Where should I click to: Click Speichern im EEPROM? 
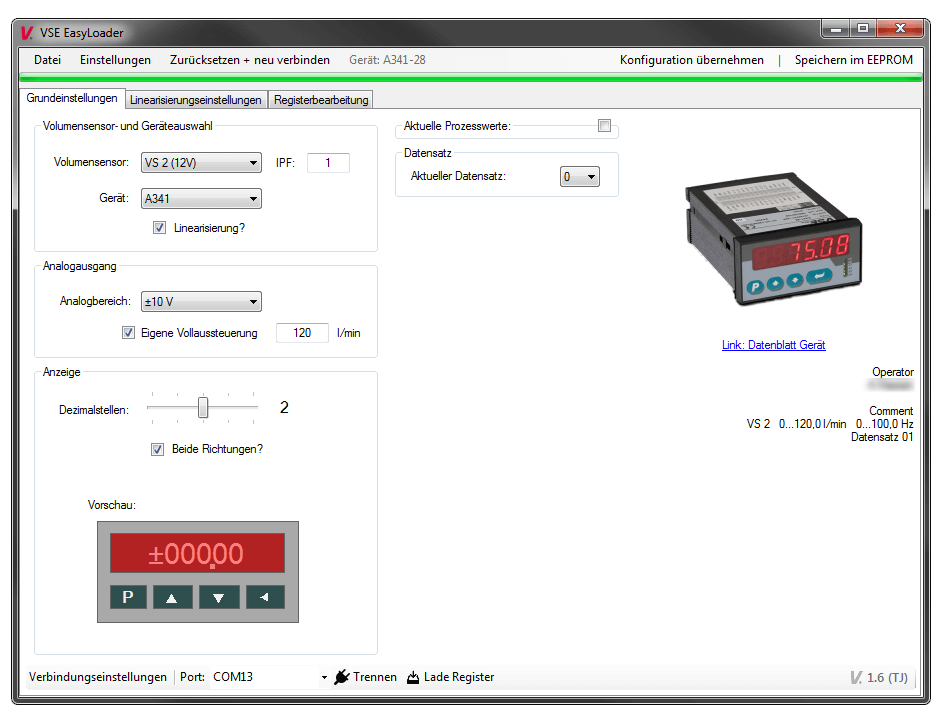point(853,60)
